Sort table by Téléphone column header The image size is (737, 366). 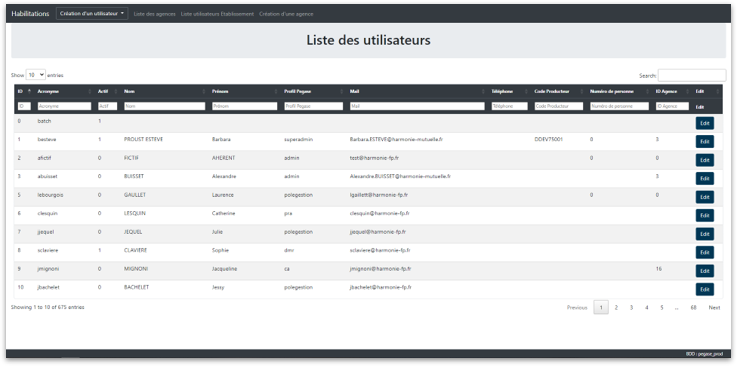(510, 92)
